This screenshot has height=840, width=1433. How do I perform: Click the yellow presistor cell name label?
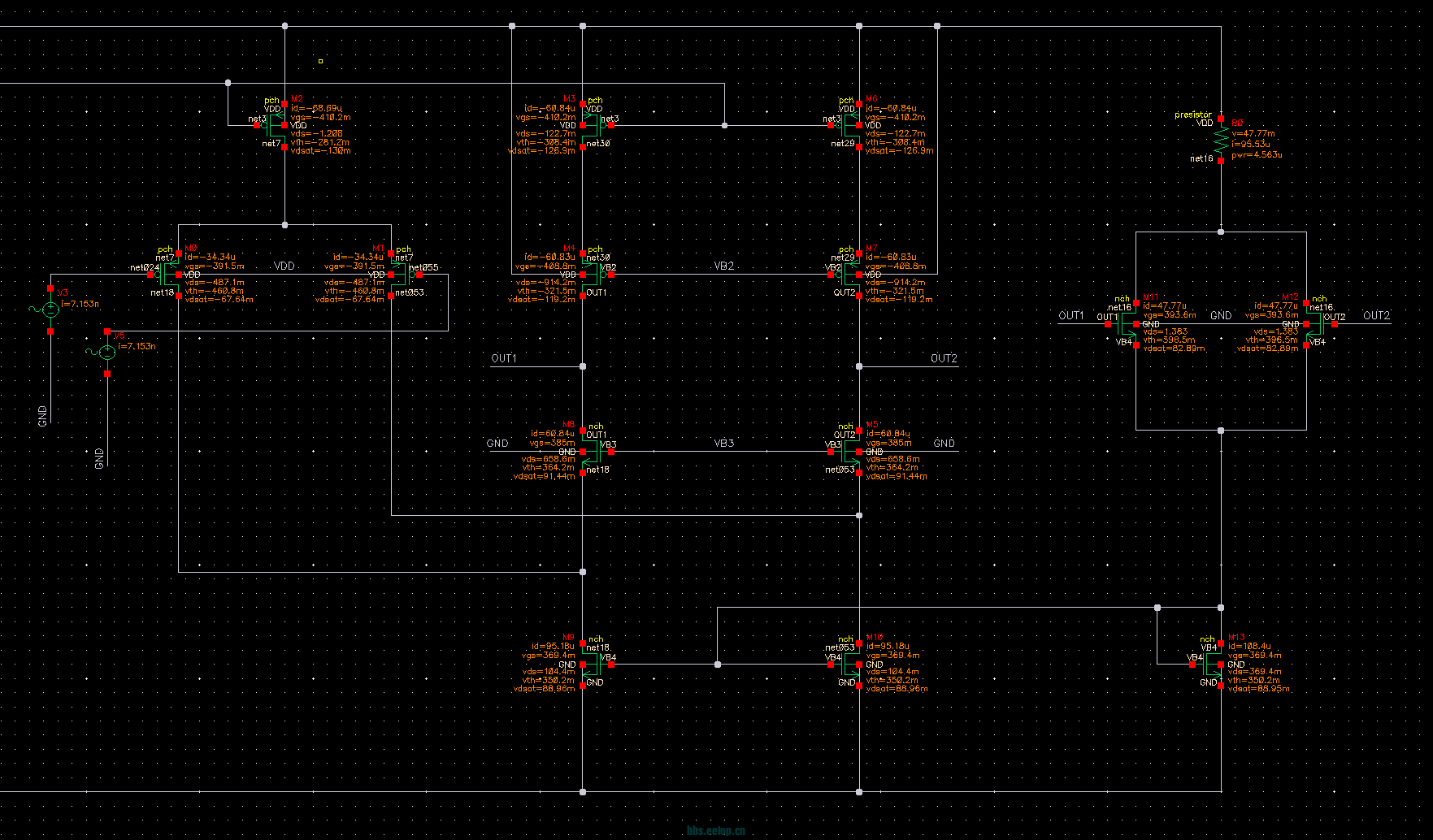pyautogui.click(x=1192, y=115)
